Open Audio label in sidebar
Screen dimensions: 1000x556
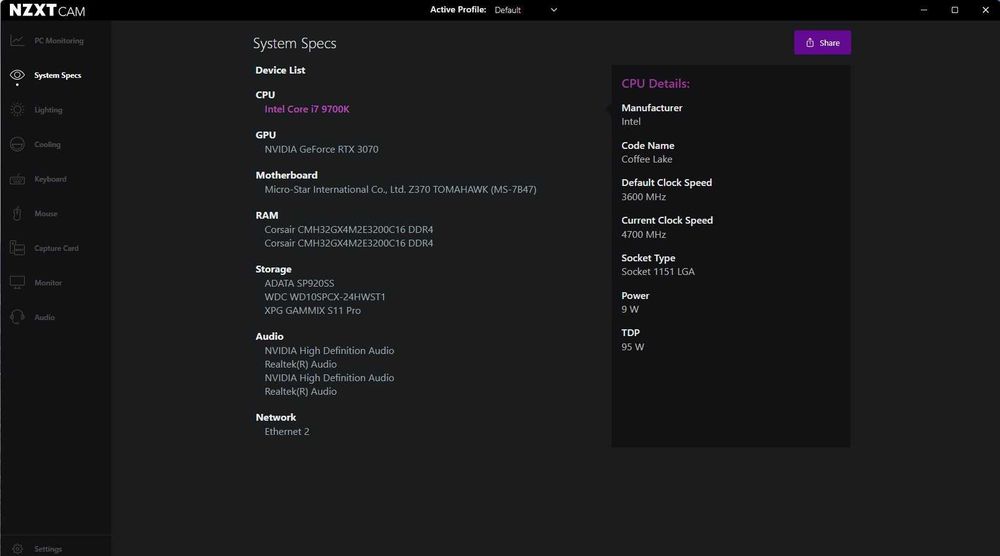45,317
